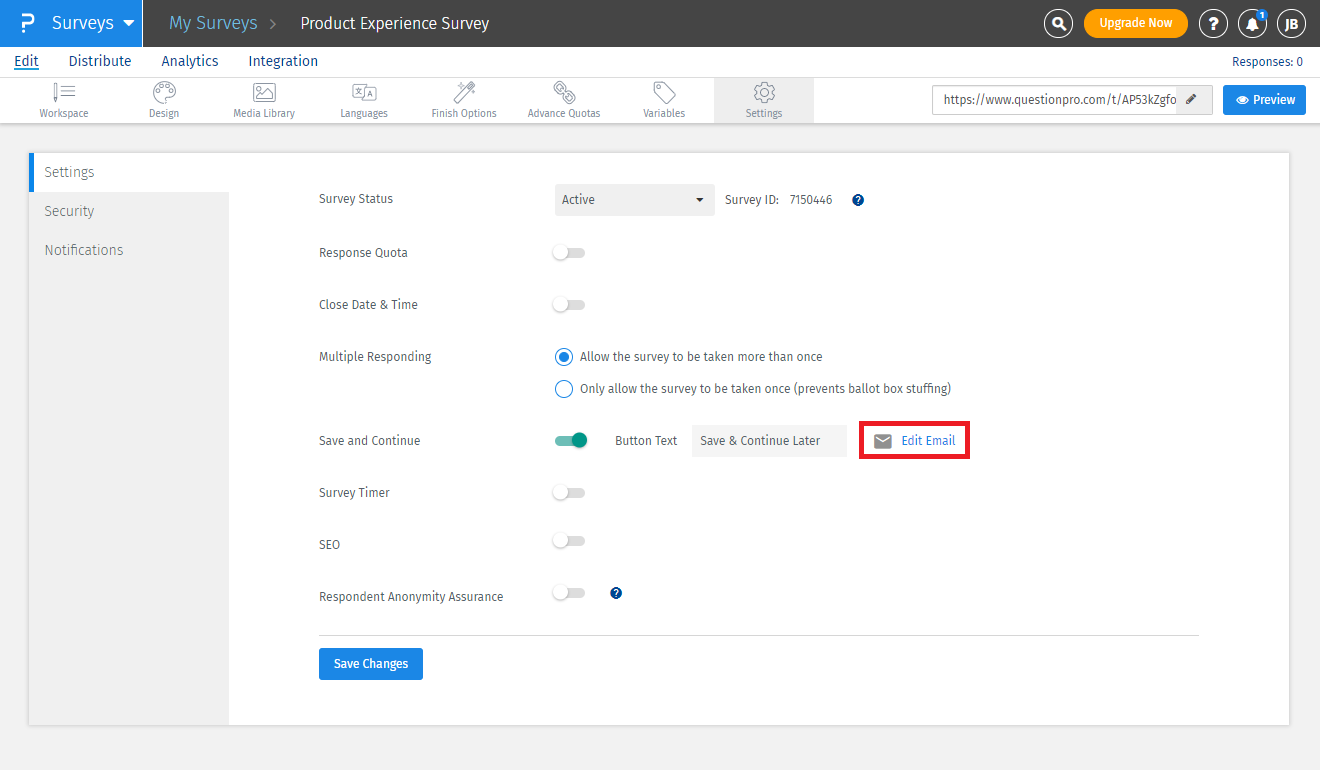Image resolution: width=1320 pixels, height=770 pixels.
Task: Select 'Only allow the survey to be taken once'
Action: (x=564, y=389)
